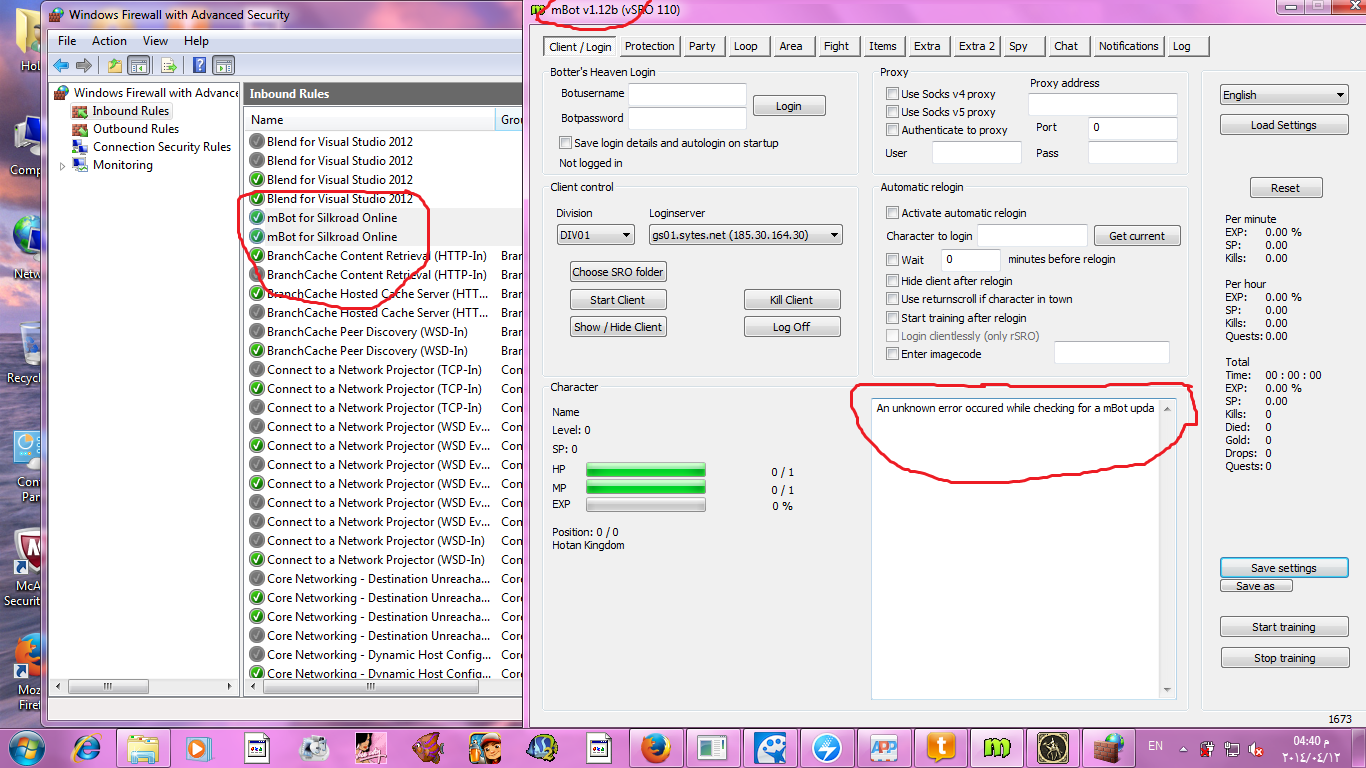
Task: Click the Back arrow in Firewall toolbar
Action: (x=61, y=65)
